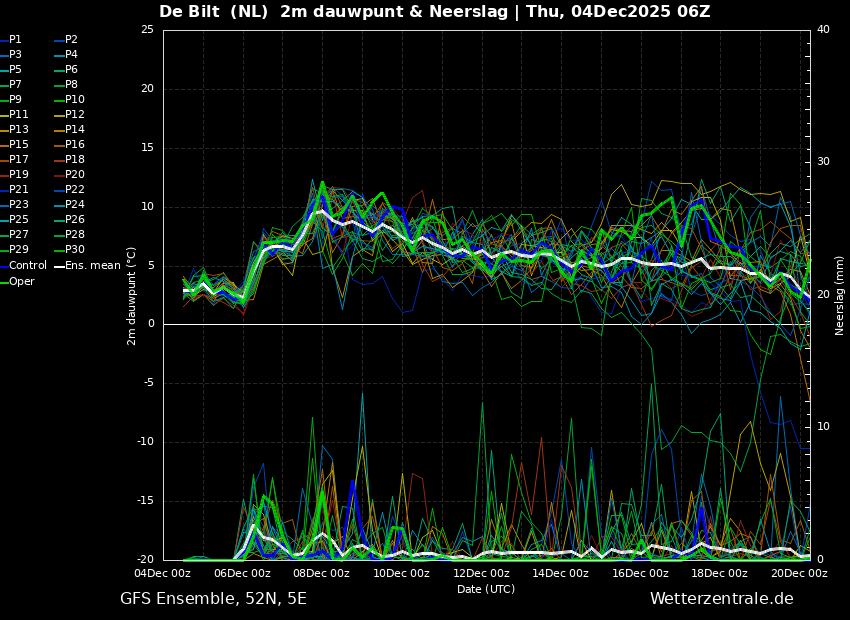Click the -5 value on dew point axis
This screenshot has width=850, height=620.
pyautogui.click(x=148, y=383)
